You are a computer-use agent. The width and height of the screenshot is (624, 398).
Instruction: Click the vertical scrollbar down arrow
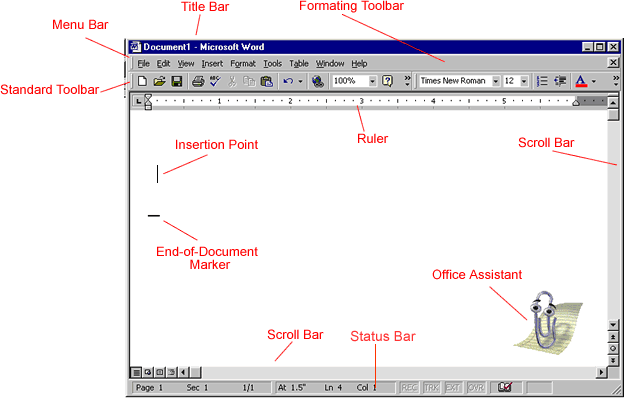click(613, 325)
